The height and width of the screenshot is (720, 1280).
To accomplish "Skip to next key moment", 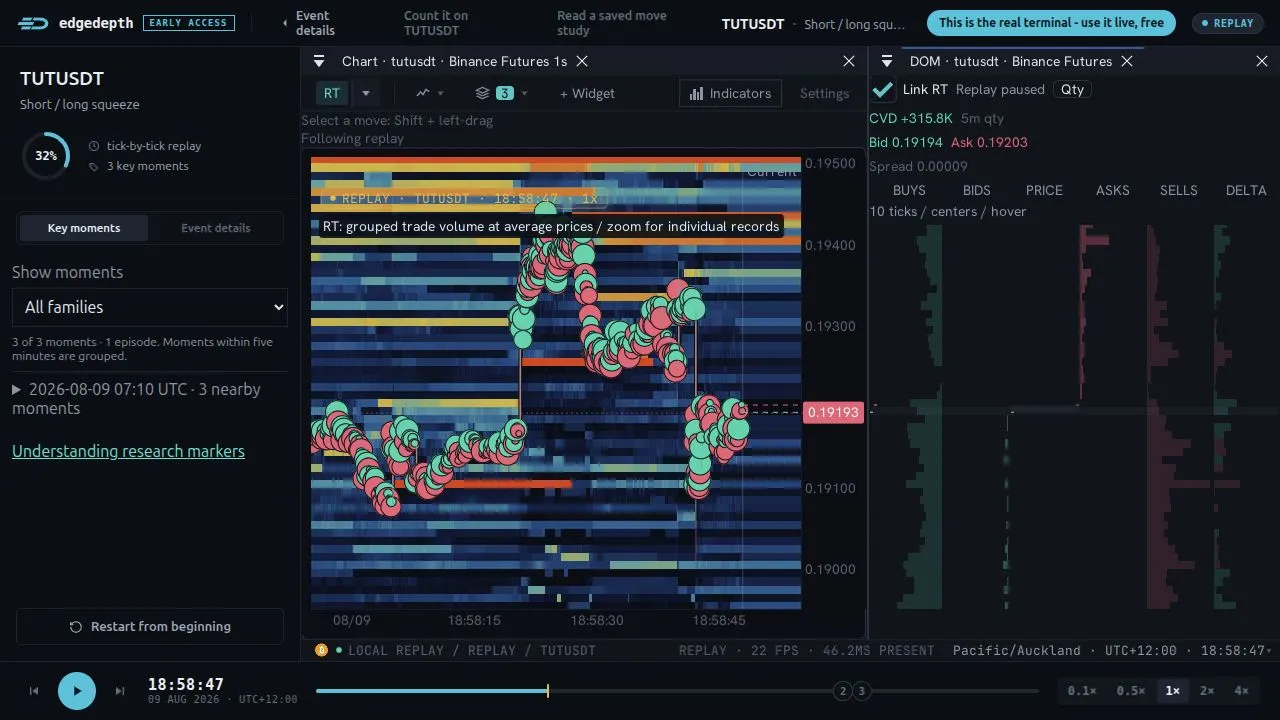I will [x=120, y=691].
